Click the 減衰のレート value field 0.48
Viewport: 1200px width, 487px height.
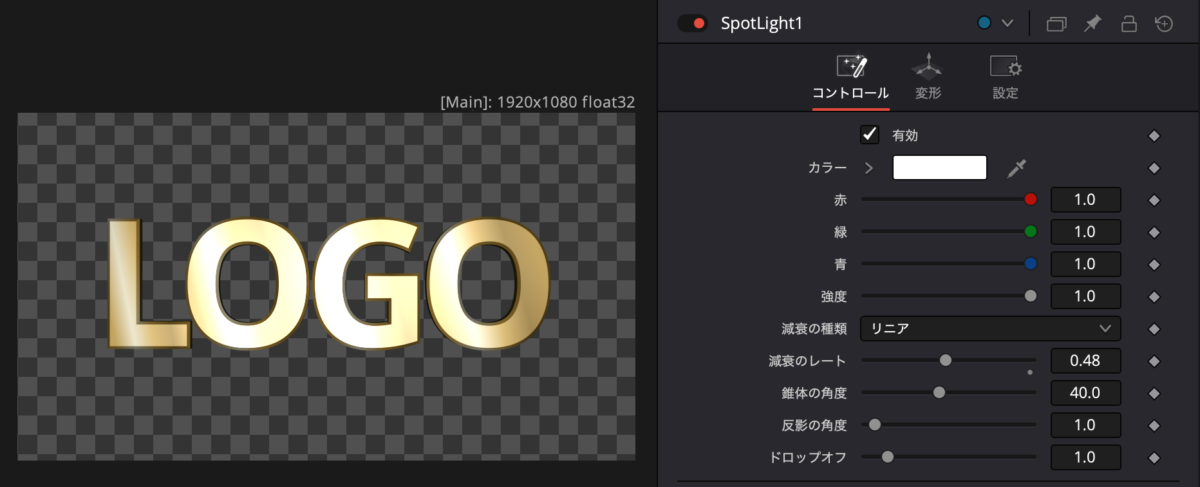pos(1086,360)
